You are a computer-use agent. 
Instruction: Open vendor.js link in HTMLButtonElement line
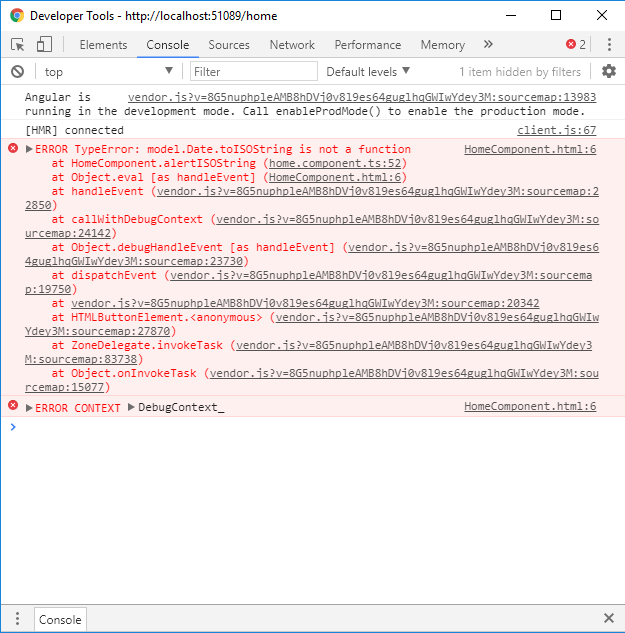coord(437,317)
